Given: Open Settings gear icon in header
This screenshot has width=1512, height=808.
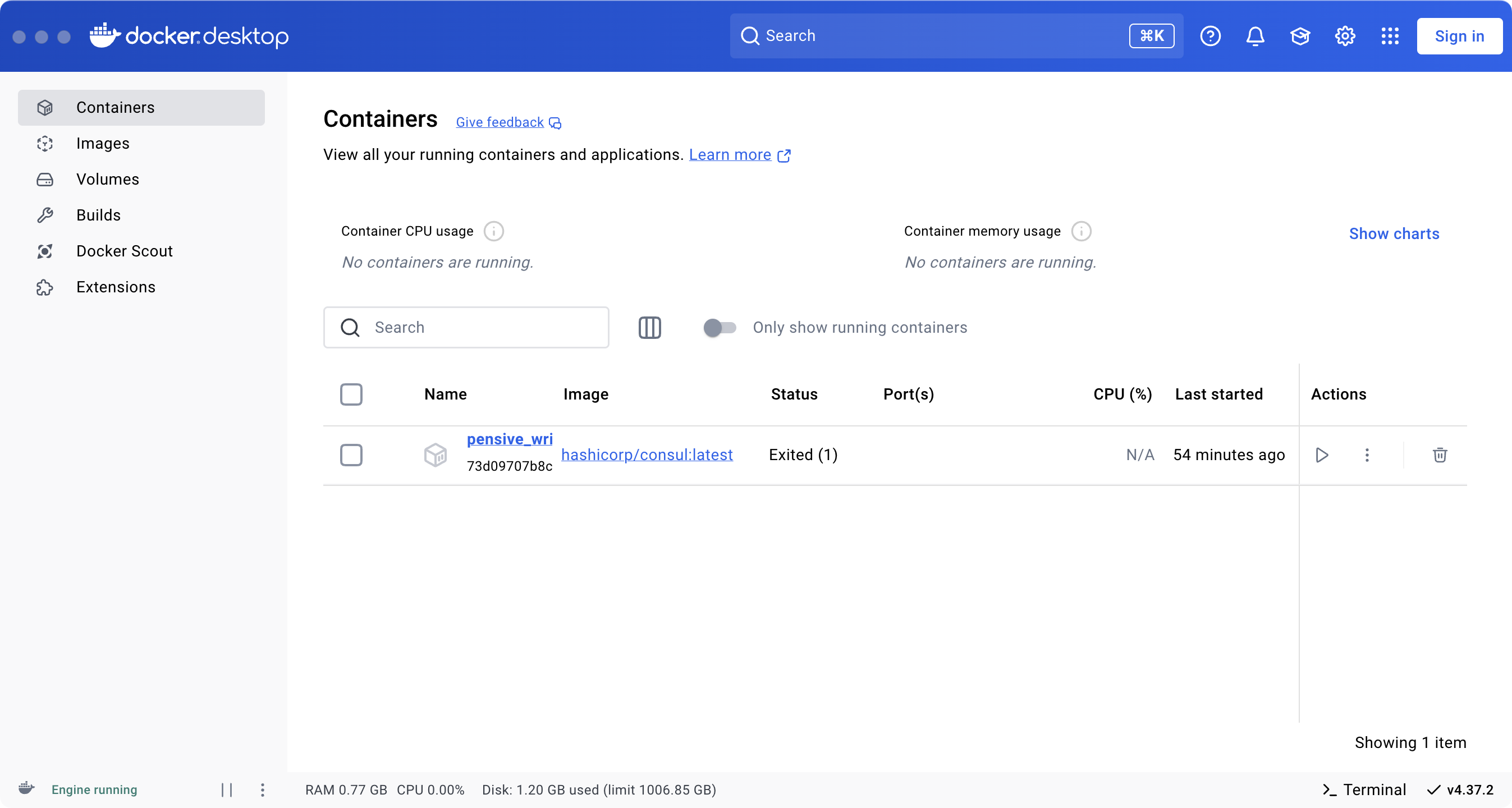Looking at the screenshot, I should click(x=1345, y=36).
